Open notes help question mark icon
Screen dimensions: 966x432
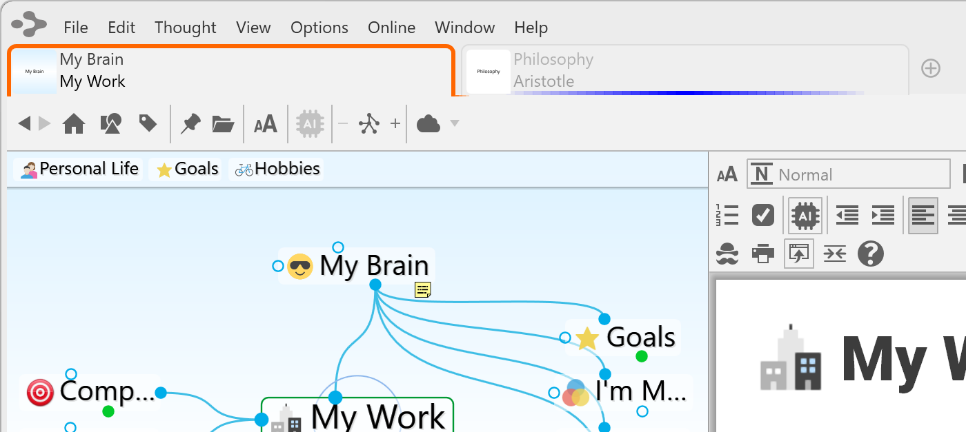click(871, 254)
